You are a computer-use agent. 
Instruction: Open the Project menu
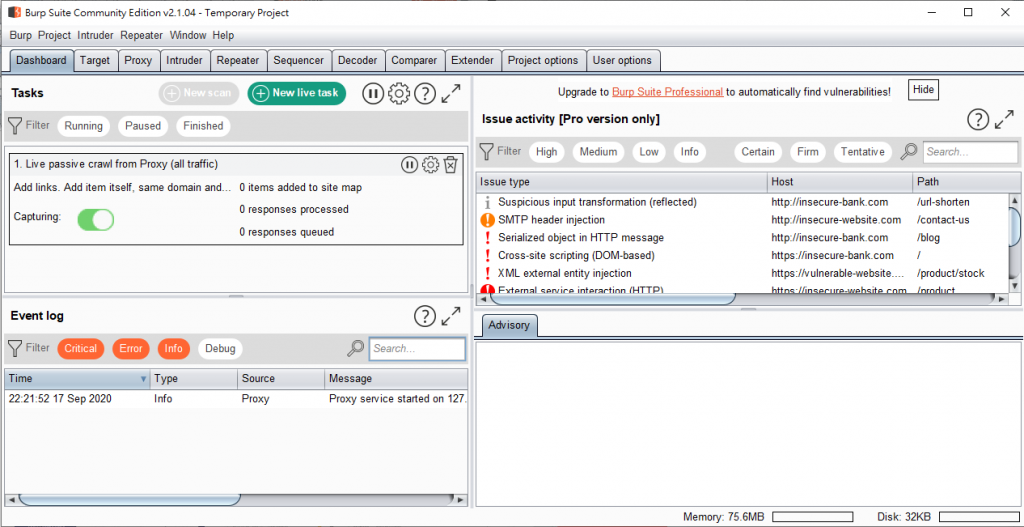pos(54,35)
